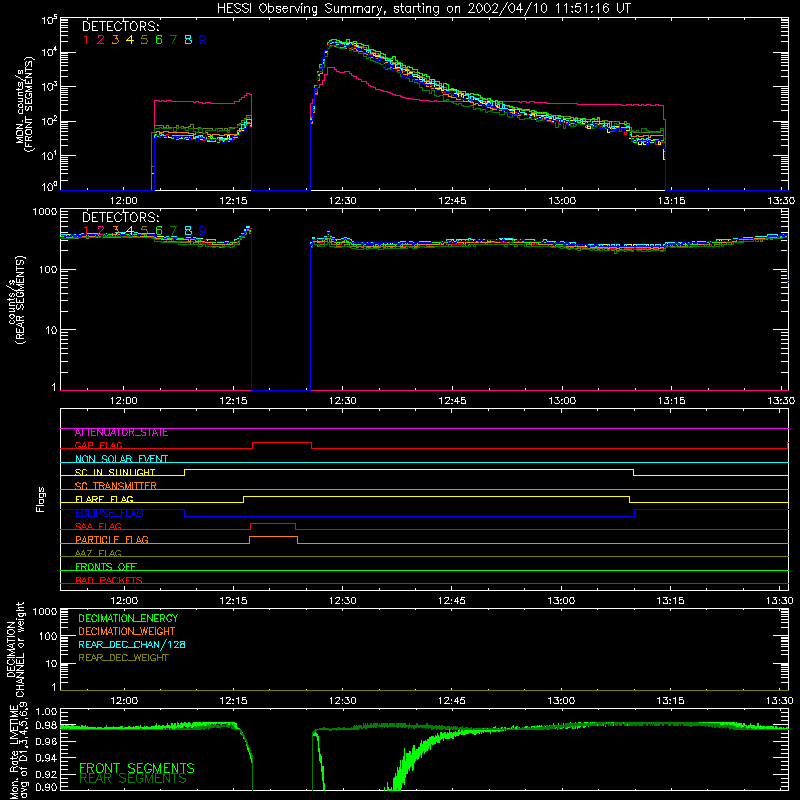800x800 pixels.
Task: Click the 12:30 tick label under the decimation plot
Action: coord(343,701)
